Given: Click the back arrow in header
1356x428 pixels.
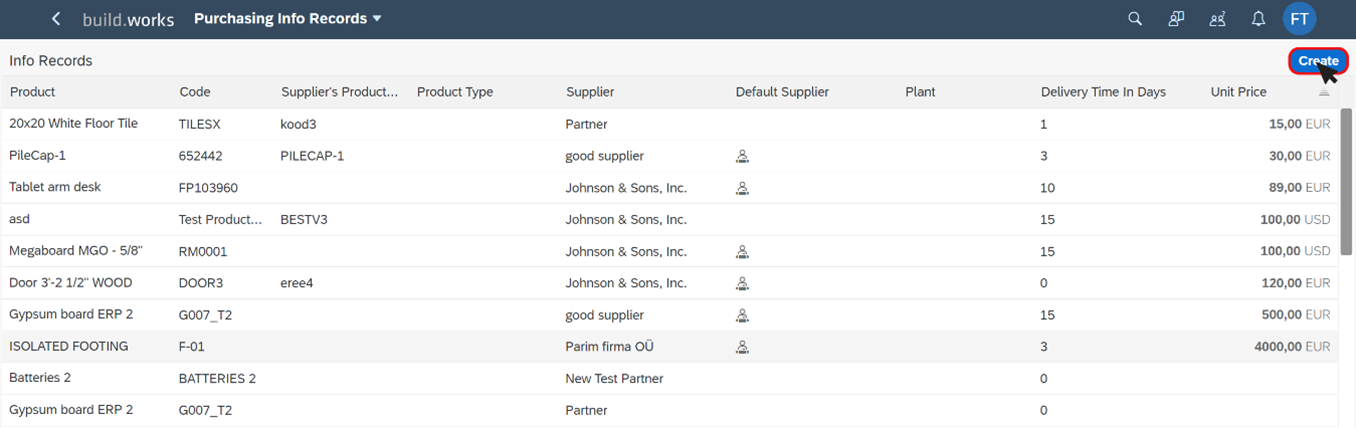Looking at the screenshot, I should click(56, 19).
